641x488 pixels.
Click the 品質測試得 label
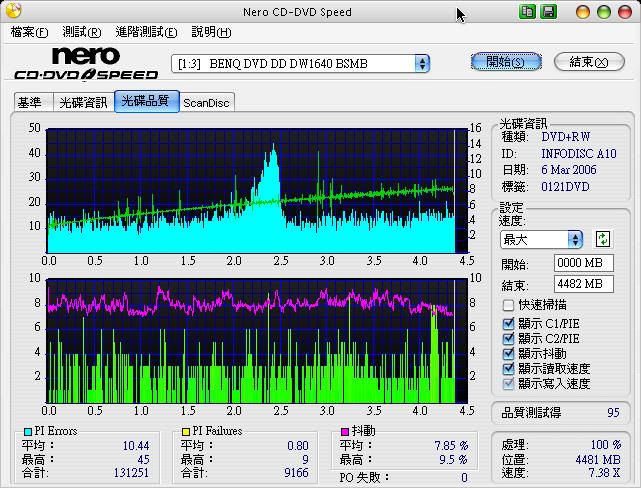point(531,412)
